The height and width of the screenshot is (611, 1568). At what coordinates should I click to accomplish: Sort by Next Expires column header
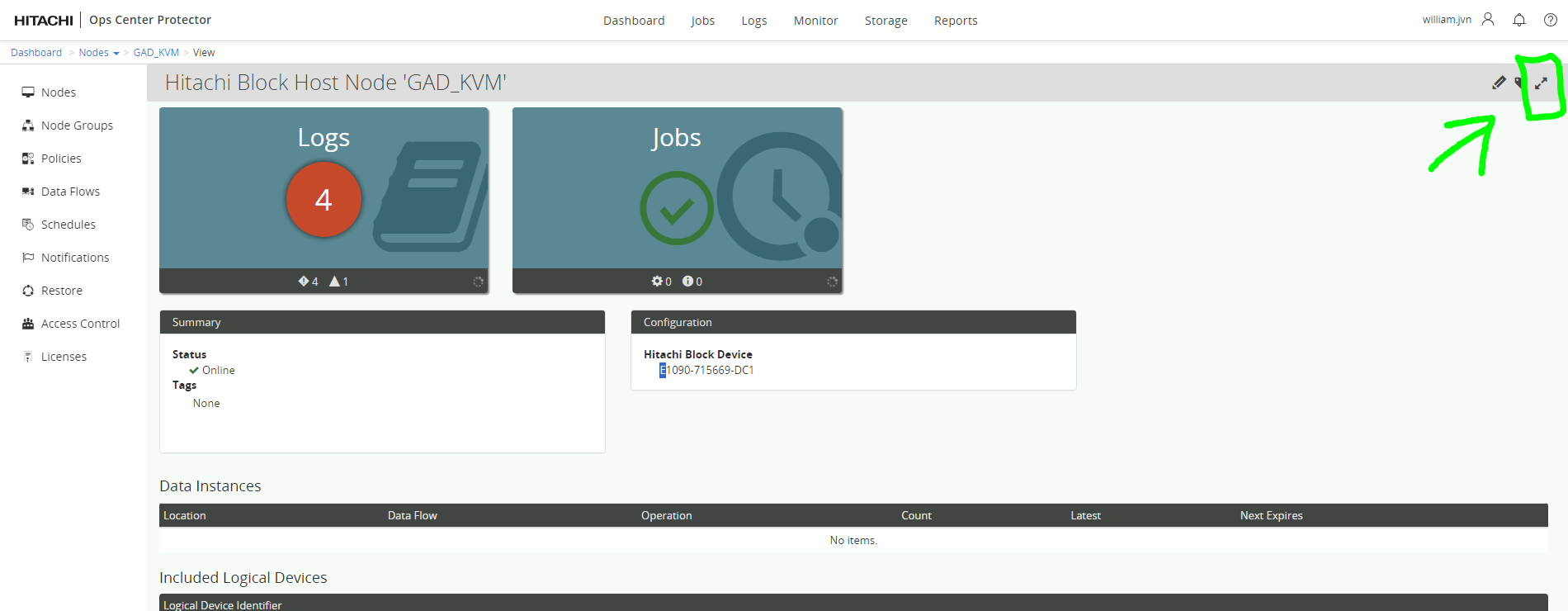pos(1272,516)
